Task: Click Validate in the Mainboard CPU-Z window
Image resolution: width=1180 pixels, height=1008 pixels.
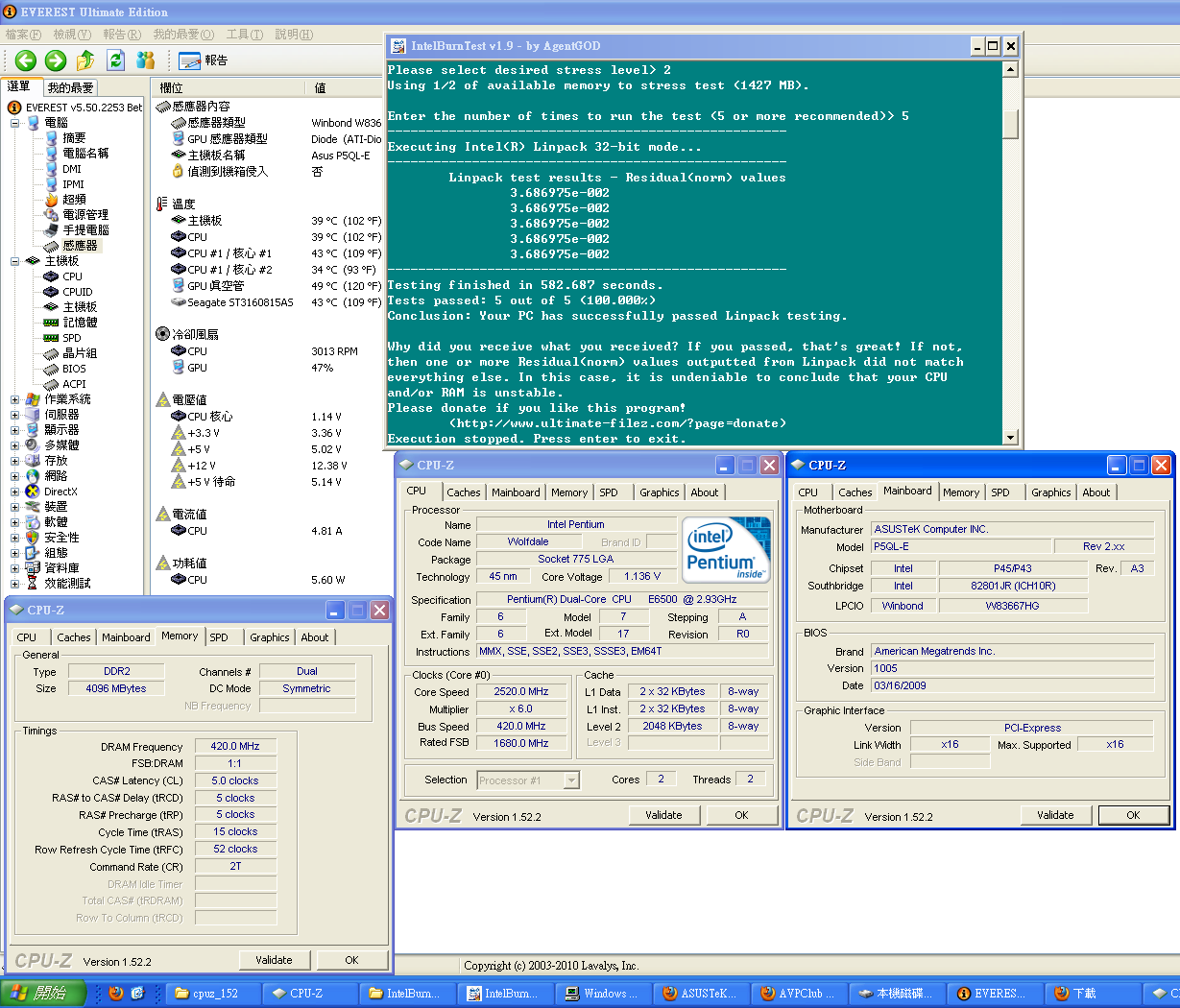Action: pos(1055,815)
